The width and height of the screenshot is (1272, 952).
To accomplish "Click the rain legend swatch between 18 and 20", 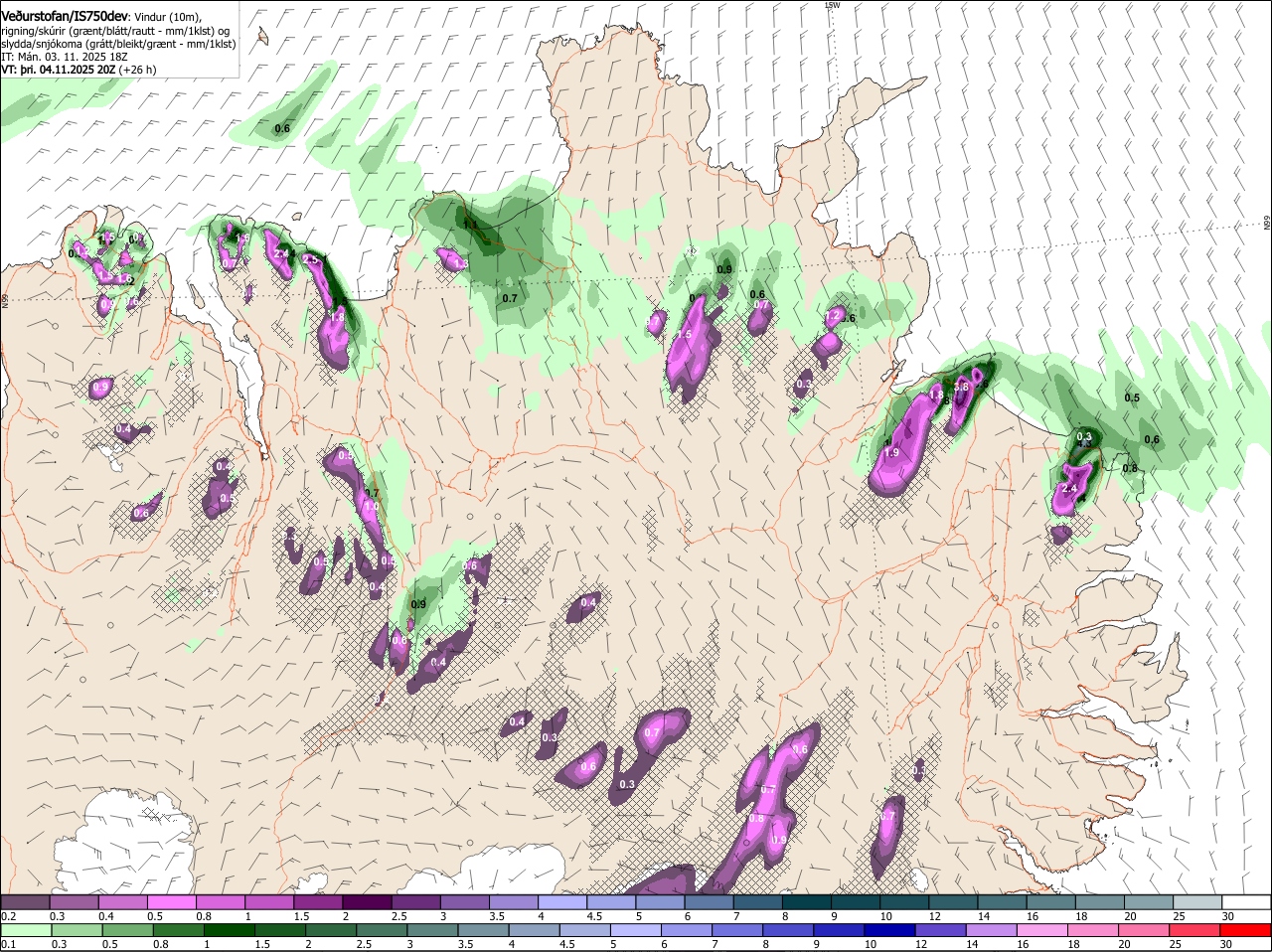I will tap(1092, 930).
